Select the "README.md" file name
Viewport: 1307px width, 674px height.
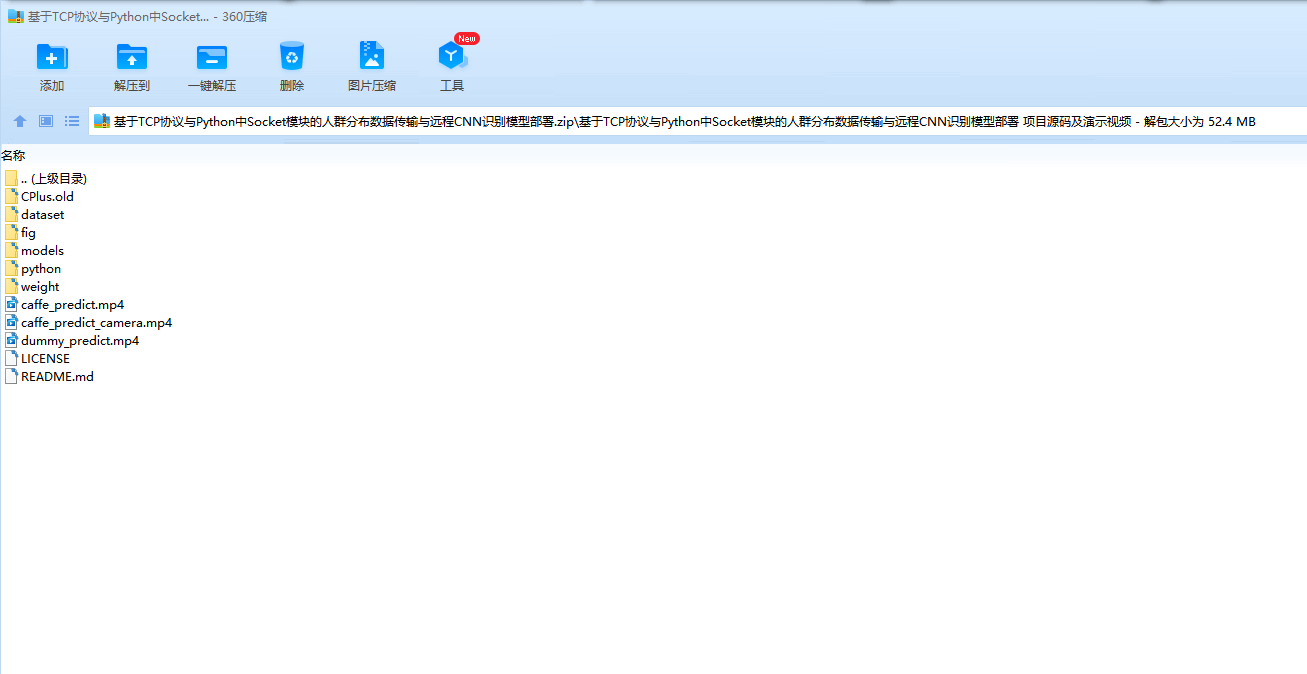pos(57,376)
